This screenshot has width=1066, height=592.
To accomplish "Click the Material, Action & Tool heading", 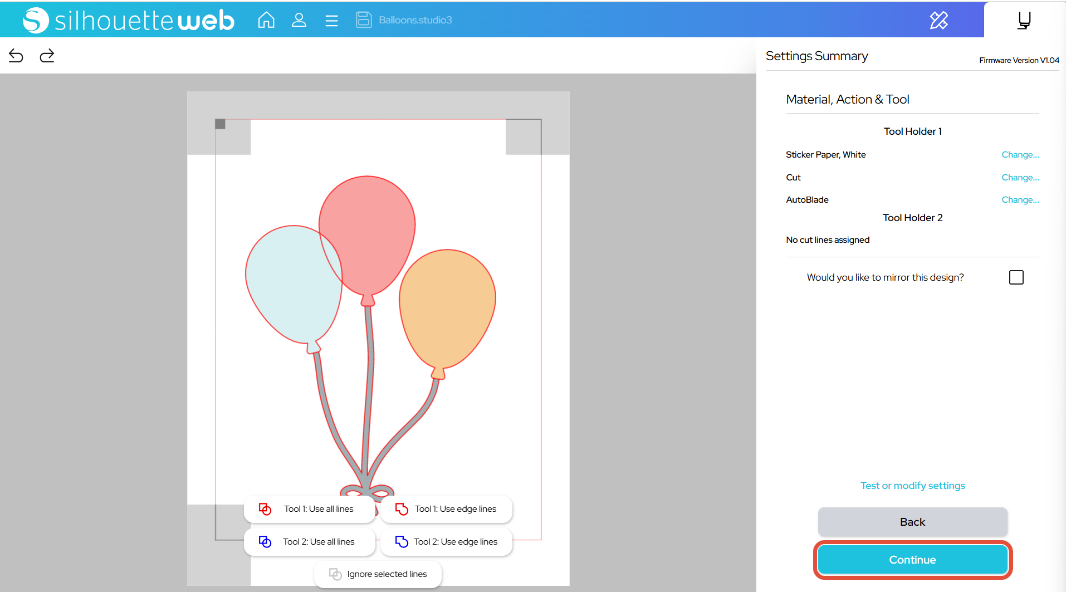I will coord(847,99).
